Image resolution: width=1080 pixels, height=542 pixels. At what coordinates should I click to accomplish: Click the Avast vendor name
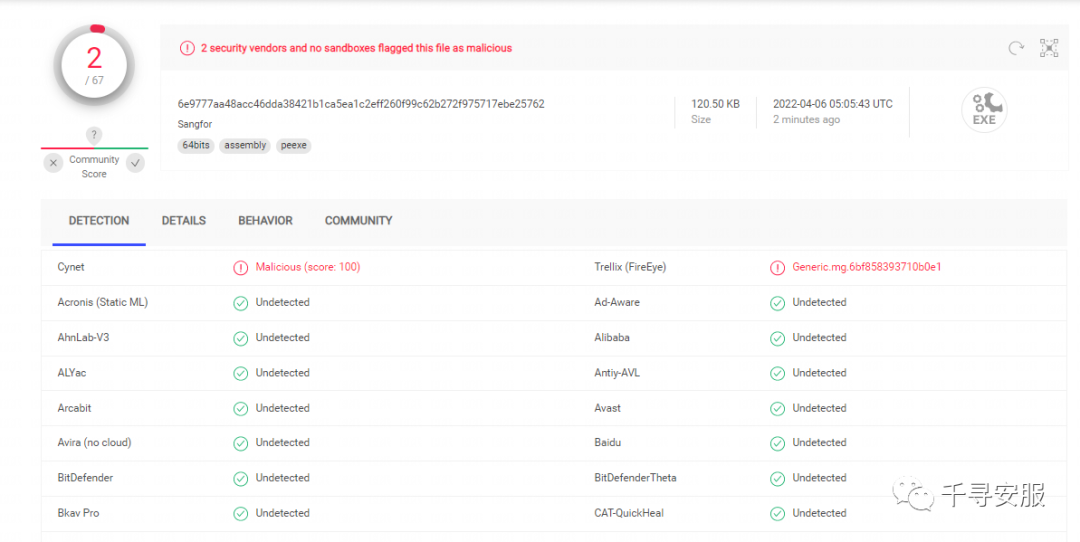[608, 408]
